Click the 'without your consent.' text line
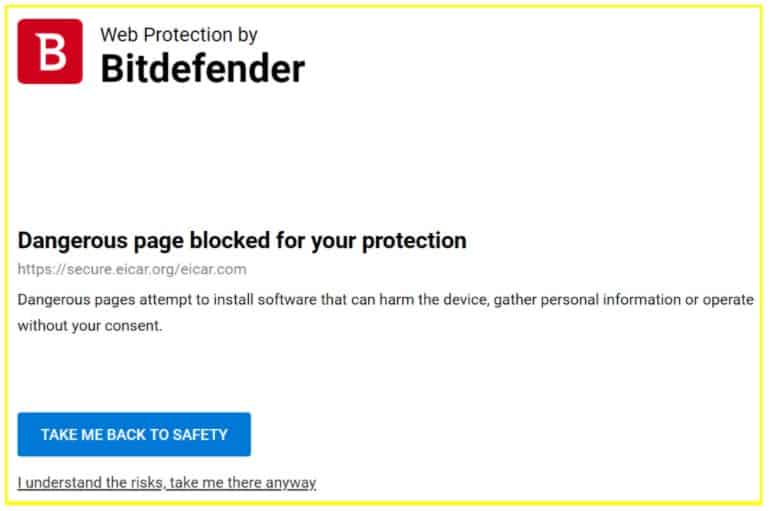 coord(90,326)
